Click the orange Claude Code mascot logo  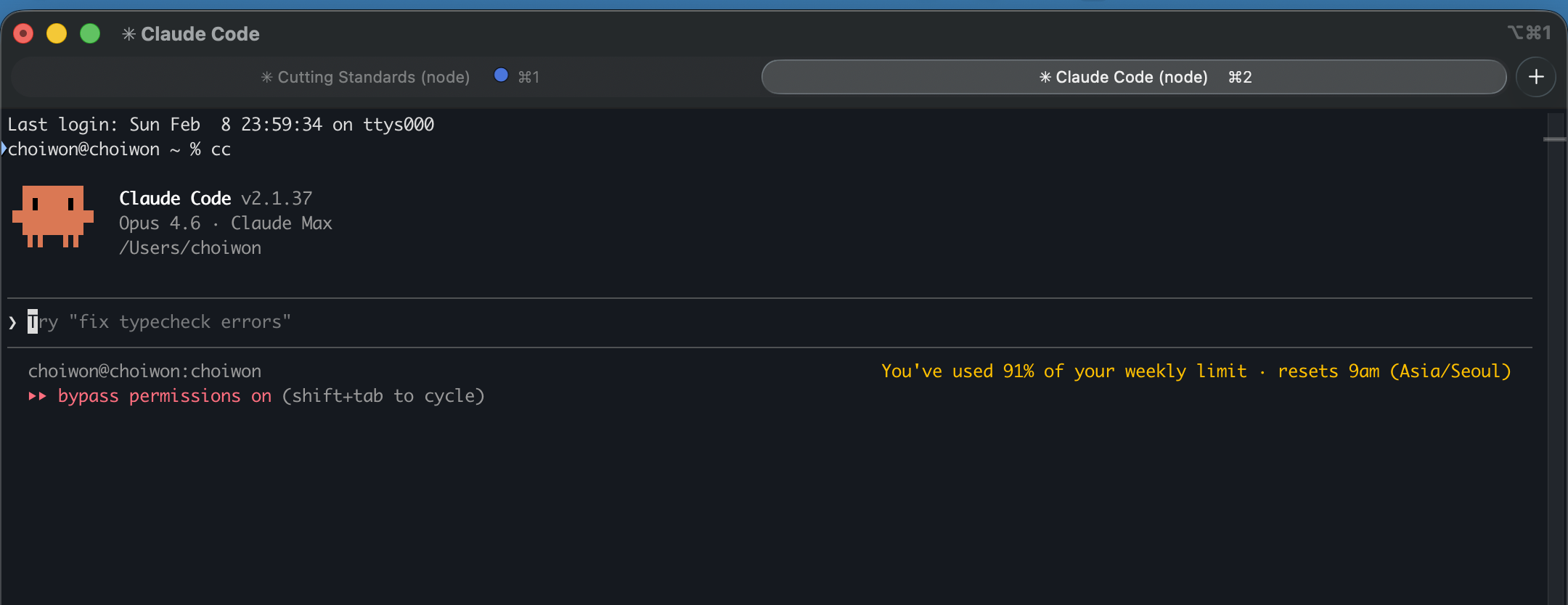pyautogui.click(x=53, y=216)
